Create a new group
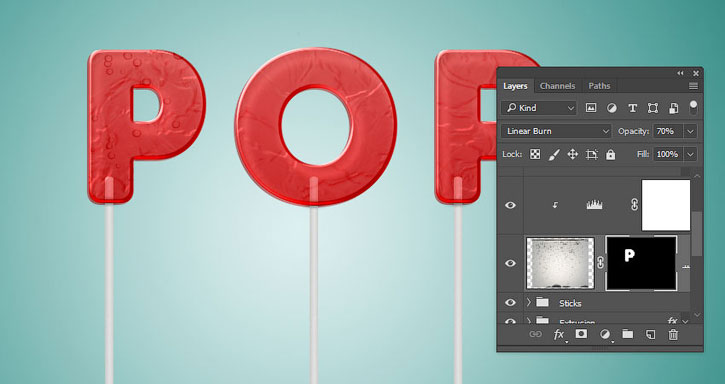 click(627, 334)
